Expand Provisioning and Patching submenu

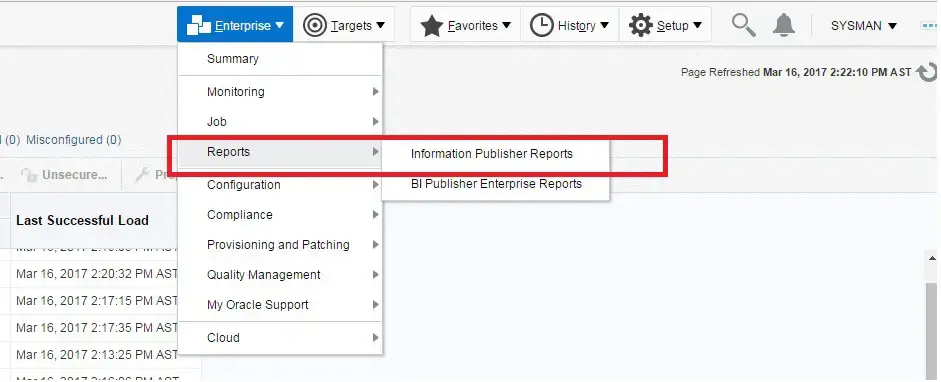[x=280, y=245]
